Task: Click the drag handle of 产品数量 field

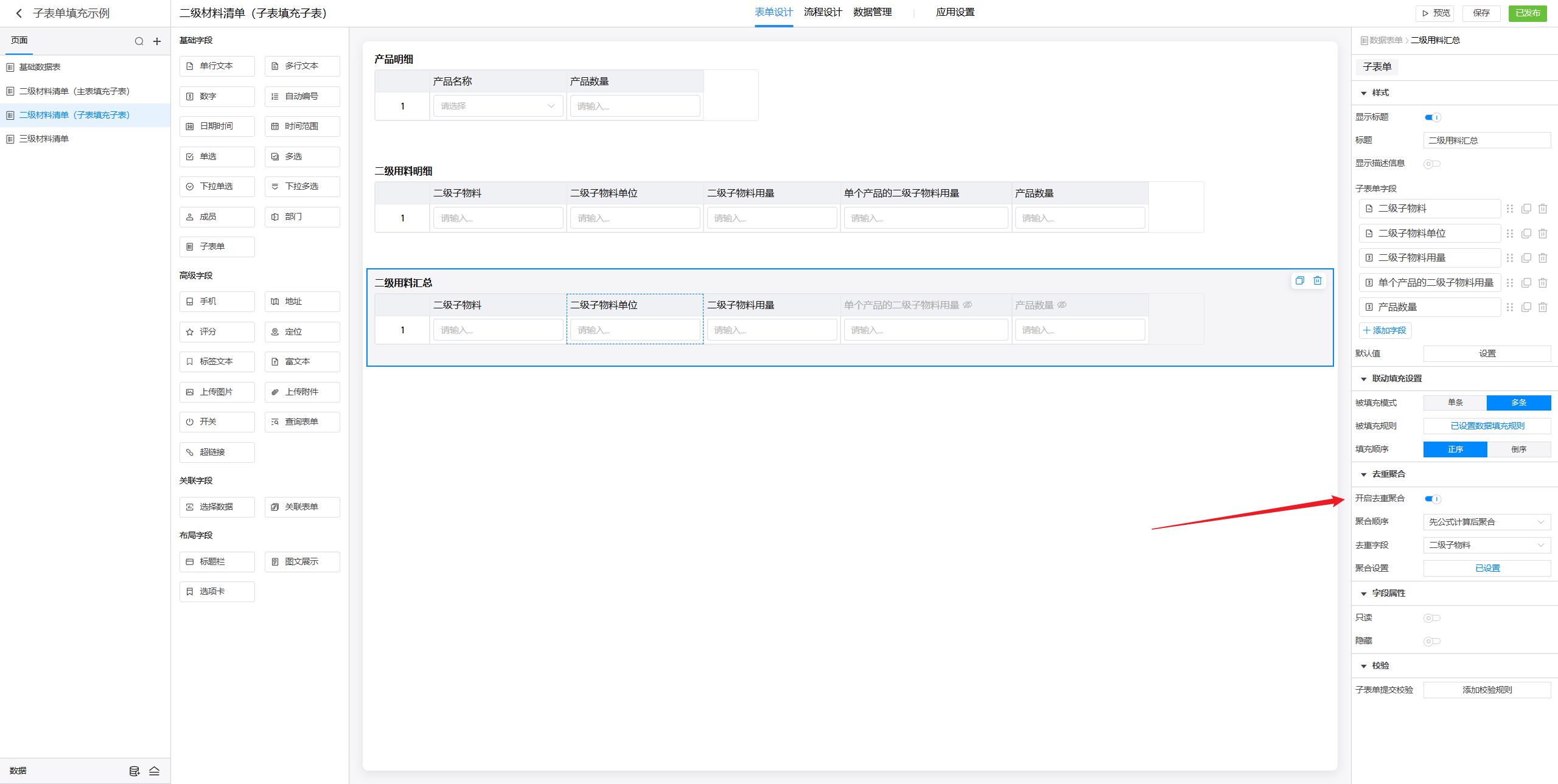Action: [1510, 307]
